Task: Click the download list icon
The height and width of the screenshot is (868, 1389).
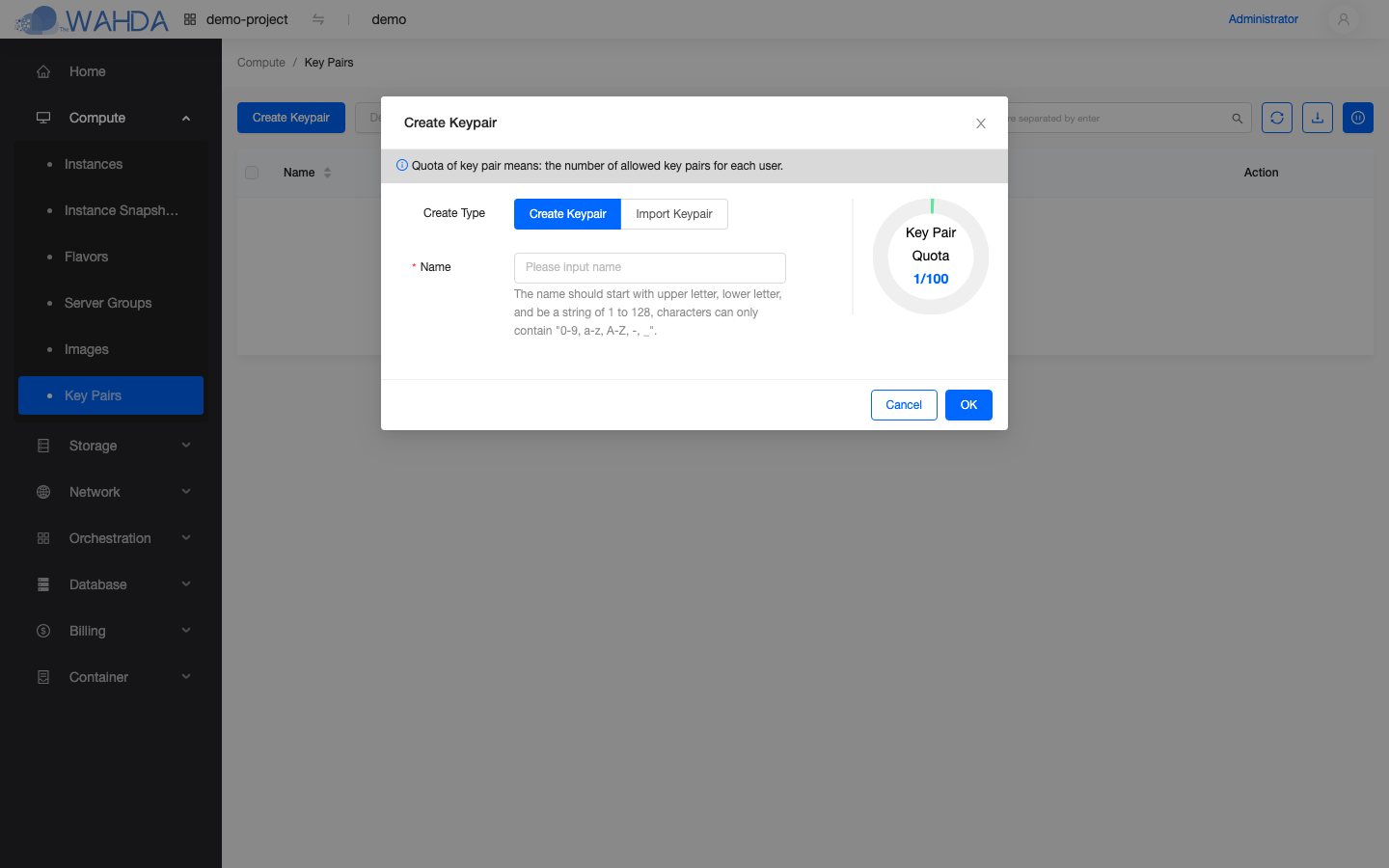Action: 1318,118
